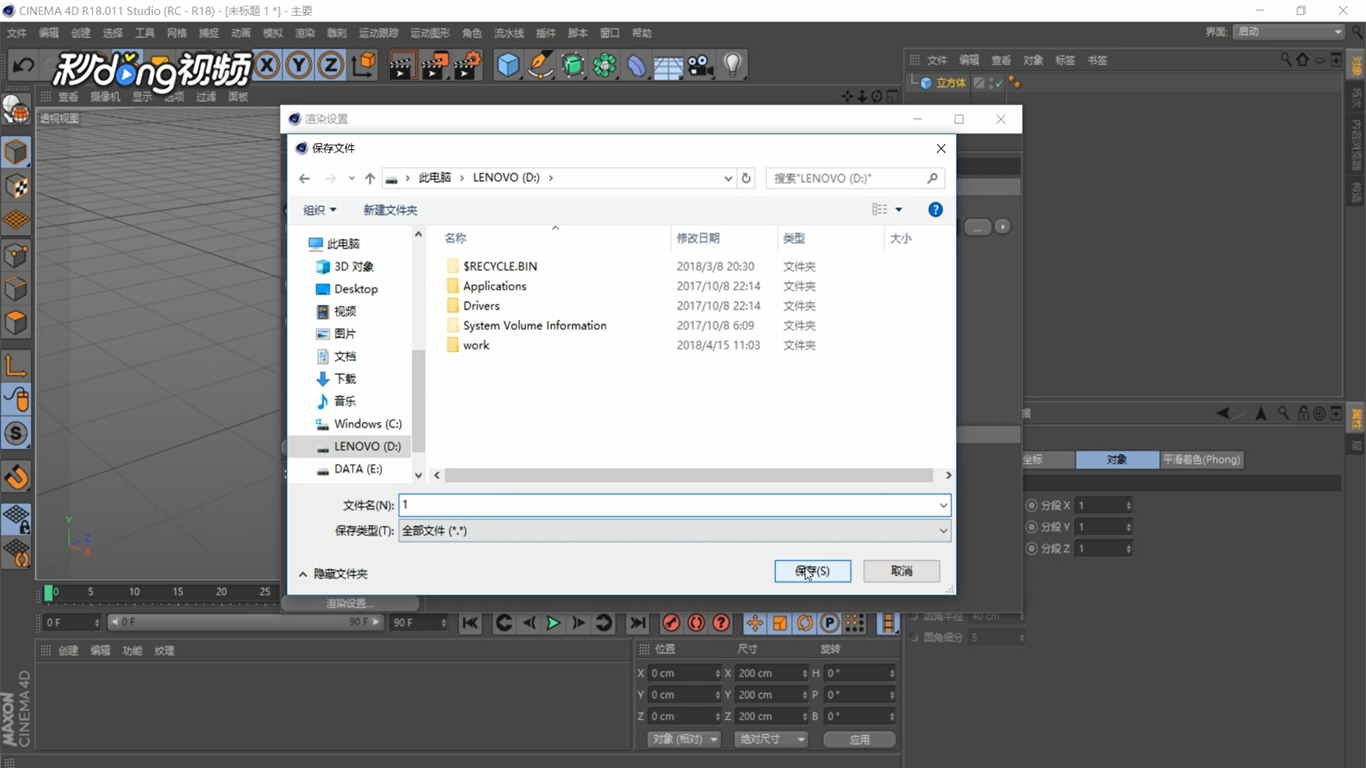
Task: Click the purple Bend deformer icon
Action: pyautogui.click(x=637, y=66)
